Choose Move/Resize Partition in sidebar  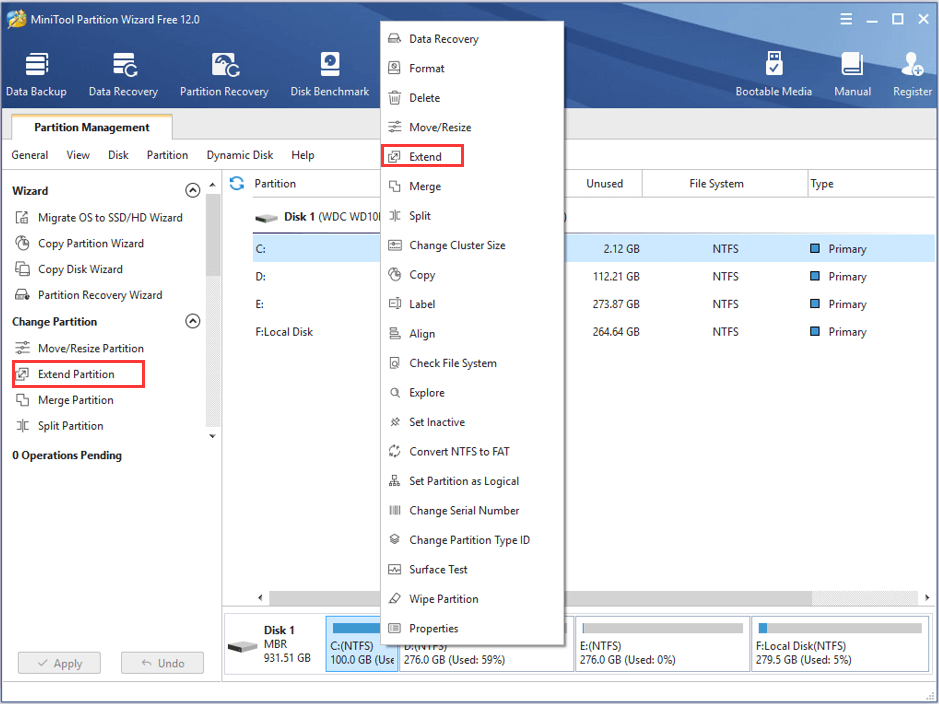click(x=79, y=348)
